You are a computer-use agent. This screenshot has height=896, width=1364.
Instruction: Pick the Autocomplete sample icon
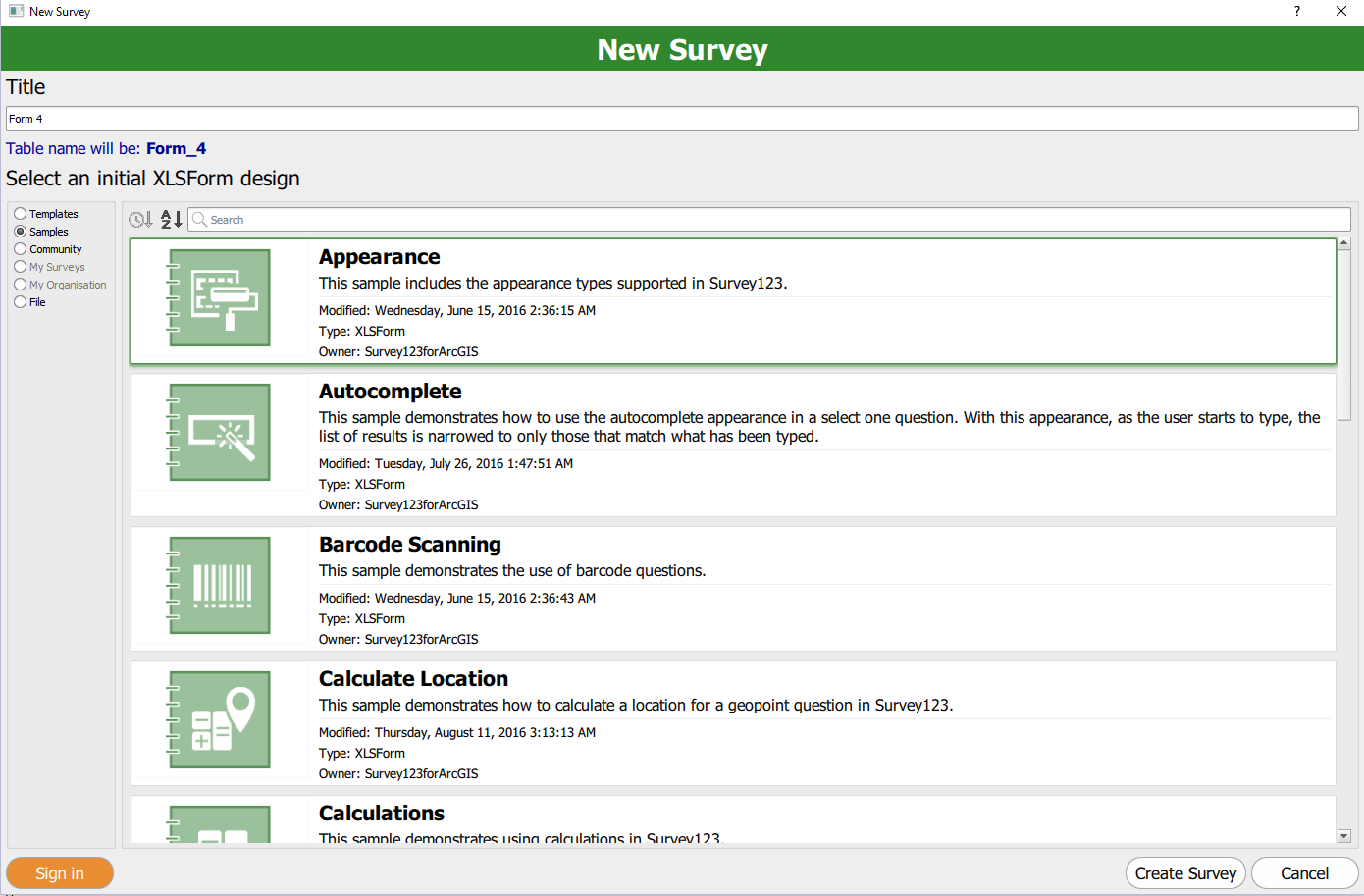[220, 432]
